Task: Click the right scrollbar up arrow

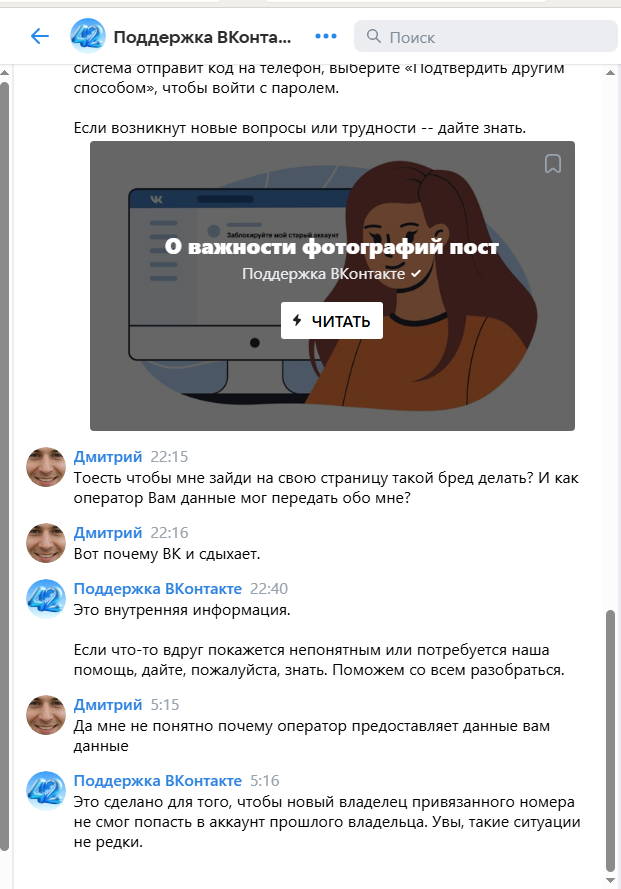Action: [611, 73]
